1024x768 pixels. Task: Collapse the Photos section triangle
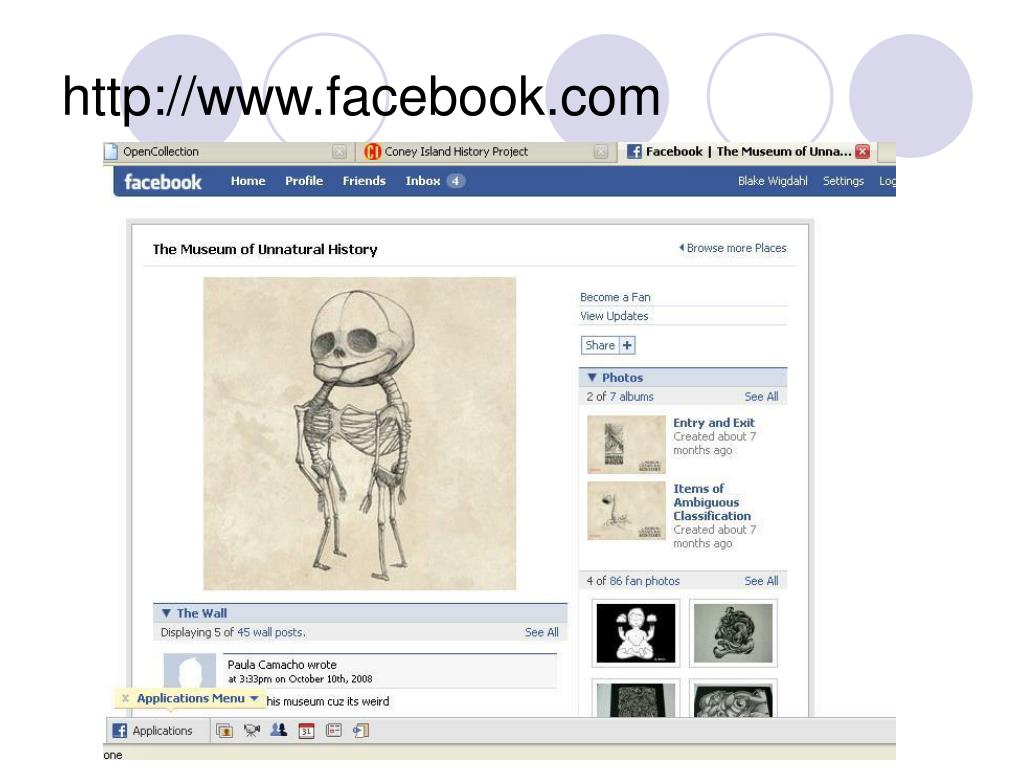point(592,377)
